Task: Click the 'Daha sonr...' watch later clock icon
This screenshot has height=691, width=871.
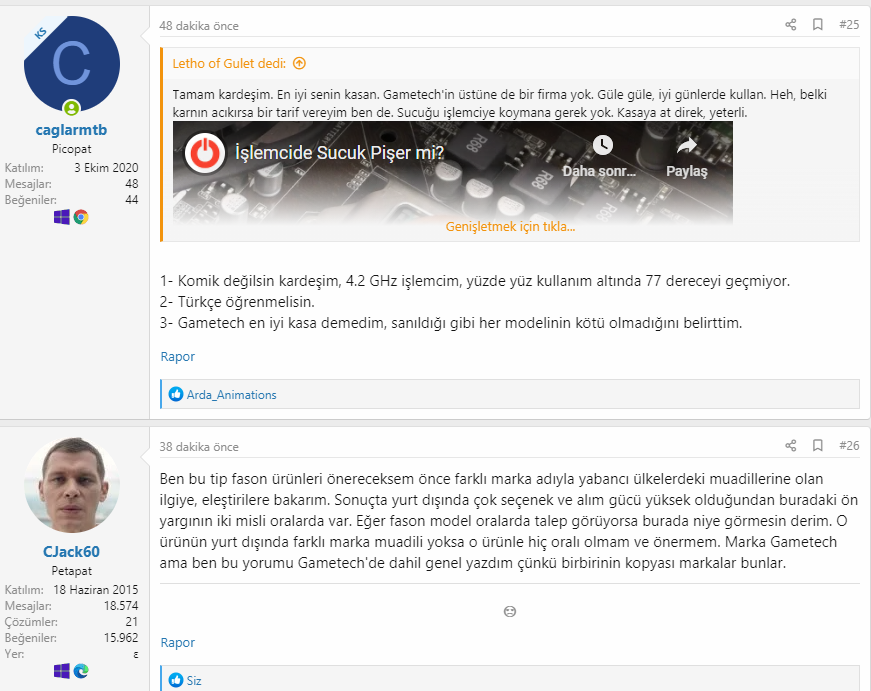Action: [x=602, y=146]
